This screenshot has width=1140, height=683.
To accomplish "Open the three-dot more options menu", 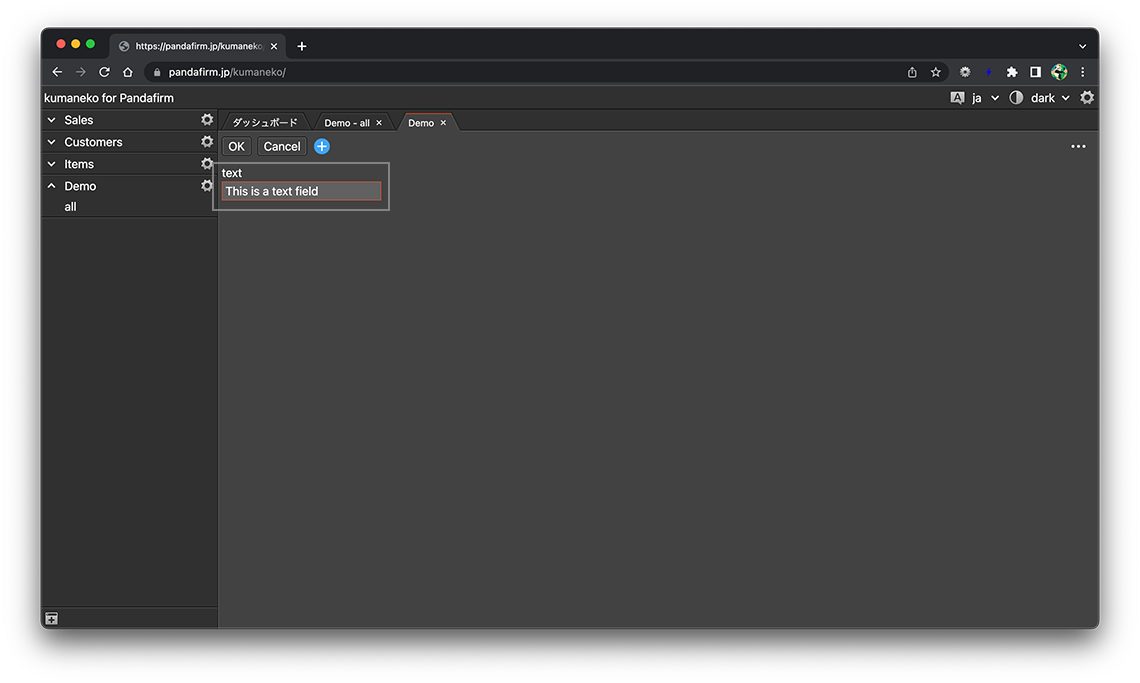I will pyautogui.click(x=1078, y=146).
